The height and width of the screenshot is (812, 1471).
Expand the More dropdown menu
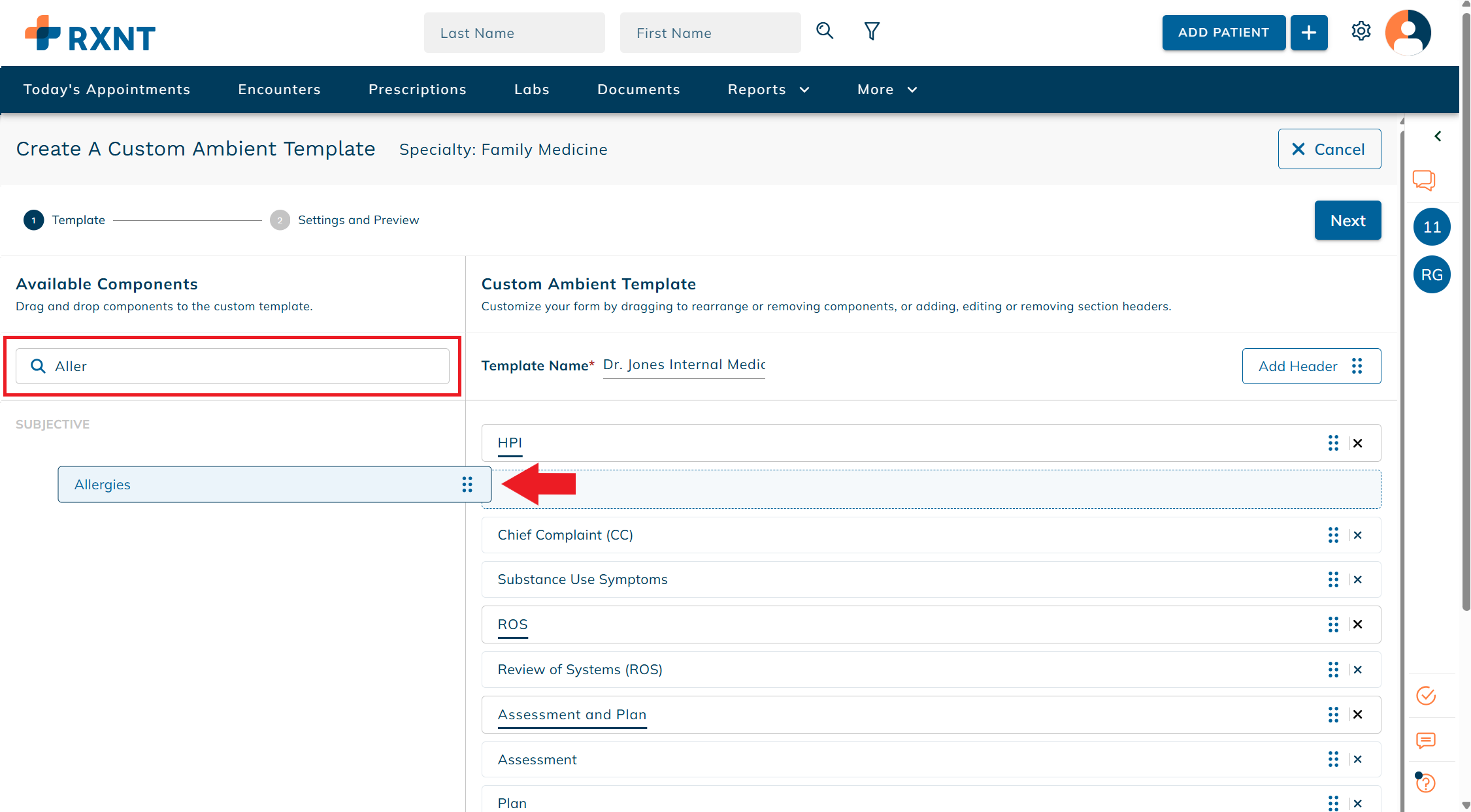coord(887,89)
